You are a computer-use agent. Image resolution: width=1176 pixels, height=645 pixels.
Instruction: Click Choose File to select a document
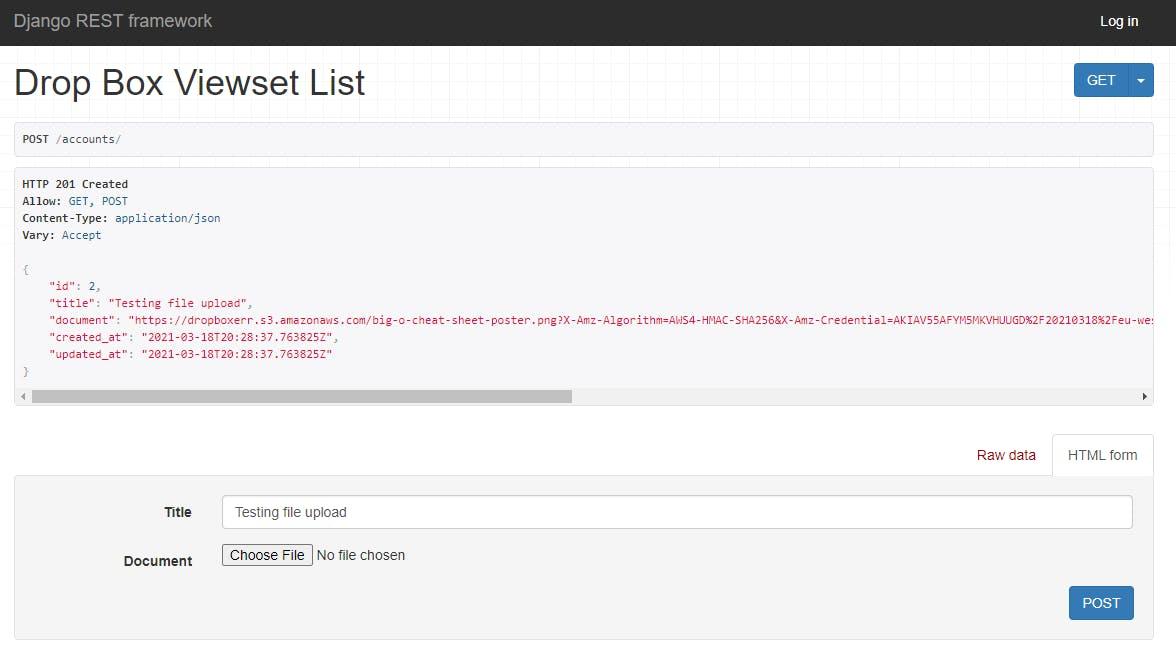pyautogui.click(x=266, y=555)
